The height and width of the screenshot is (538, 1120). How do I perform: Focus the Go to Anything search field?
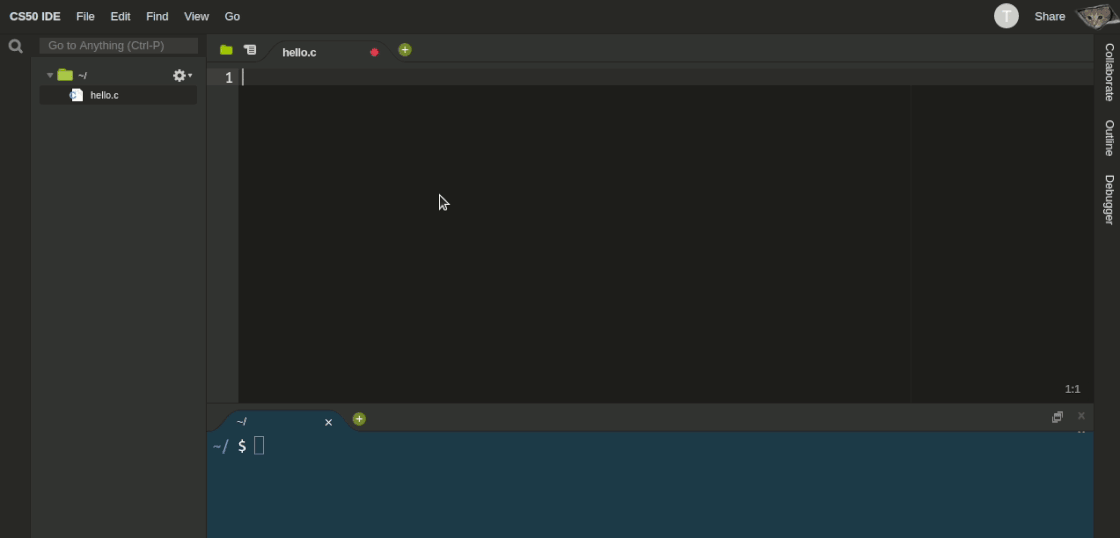coord(119,46)
